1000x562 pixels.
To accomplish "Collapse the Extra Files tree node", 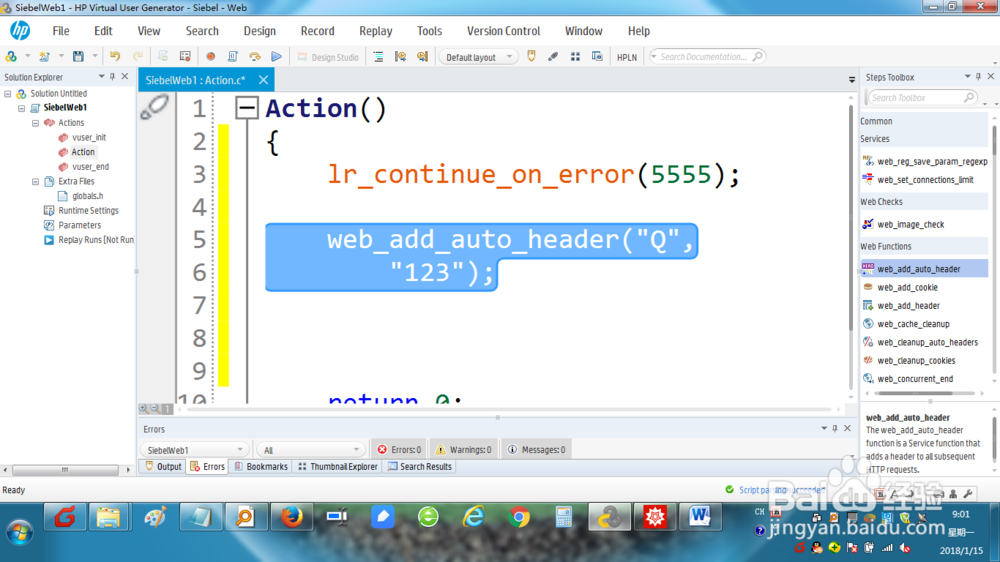I will pyautogui.click(x=36, y=182).
